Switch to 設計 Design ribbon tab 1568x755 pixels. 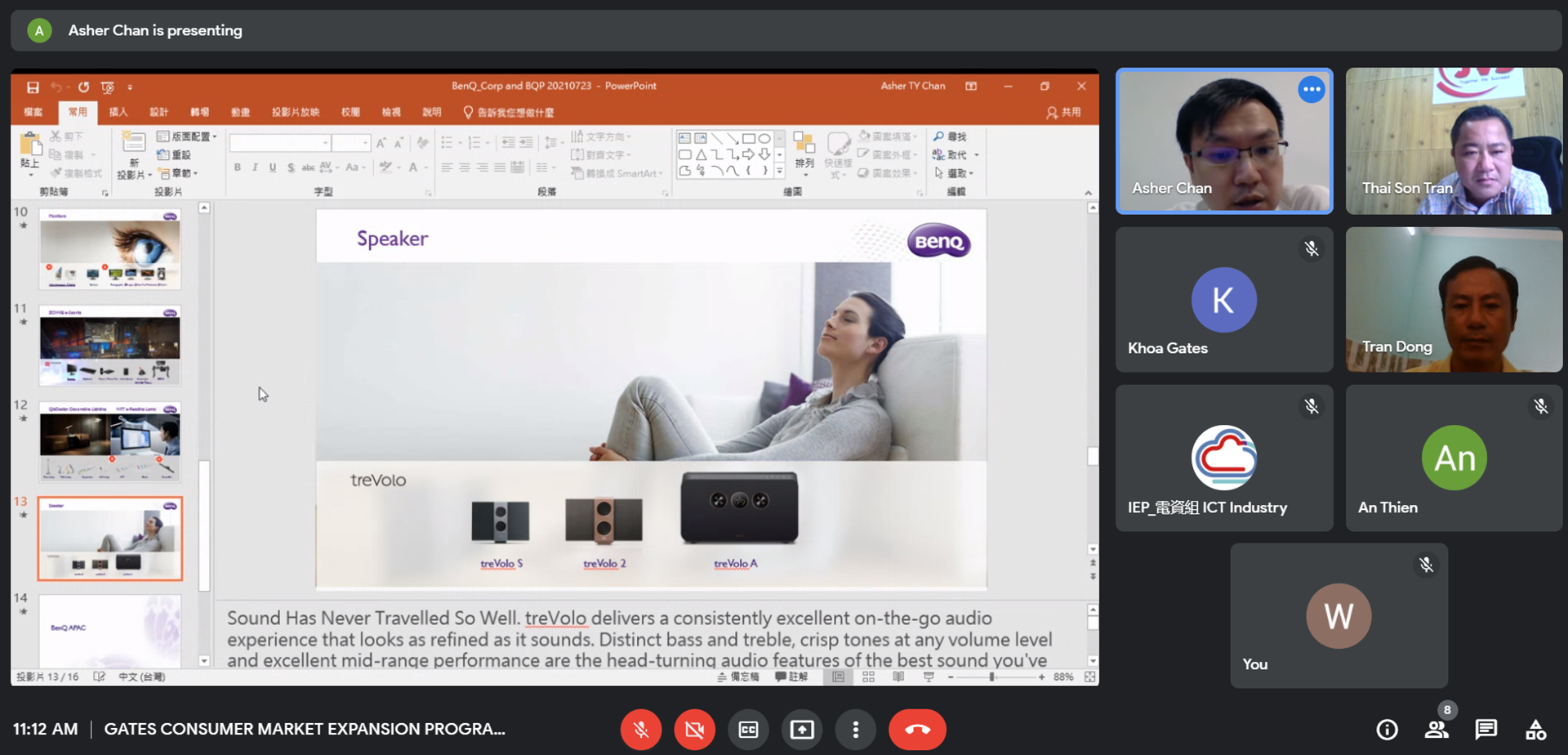pos(159,112)
